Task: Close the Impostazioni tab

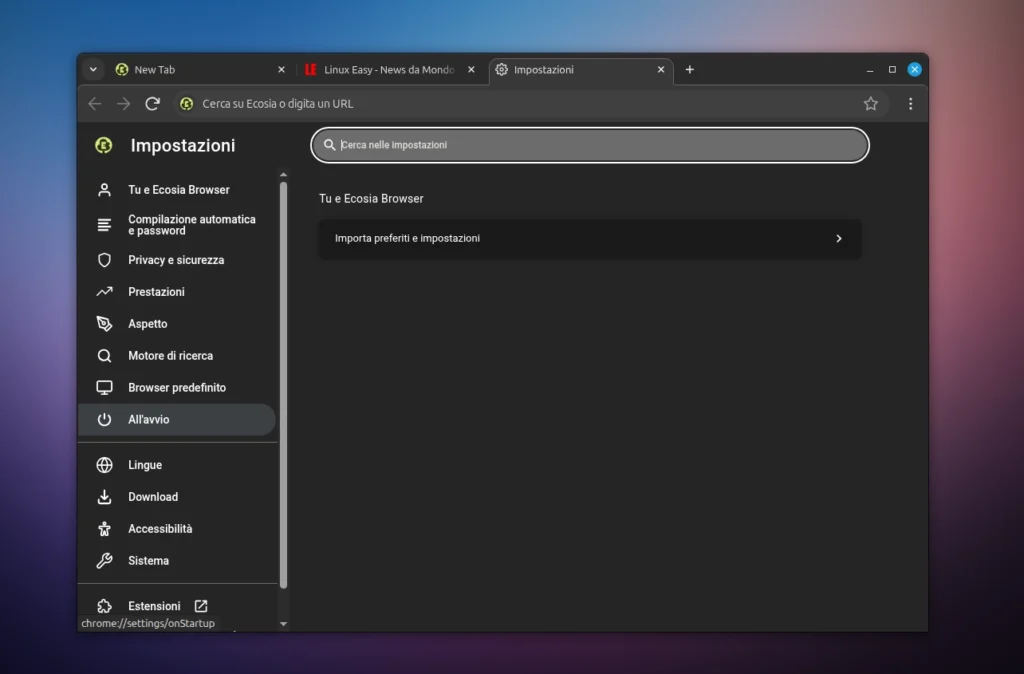Action: (x=660, y=70)
